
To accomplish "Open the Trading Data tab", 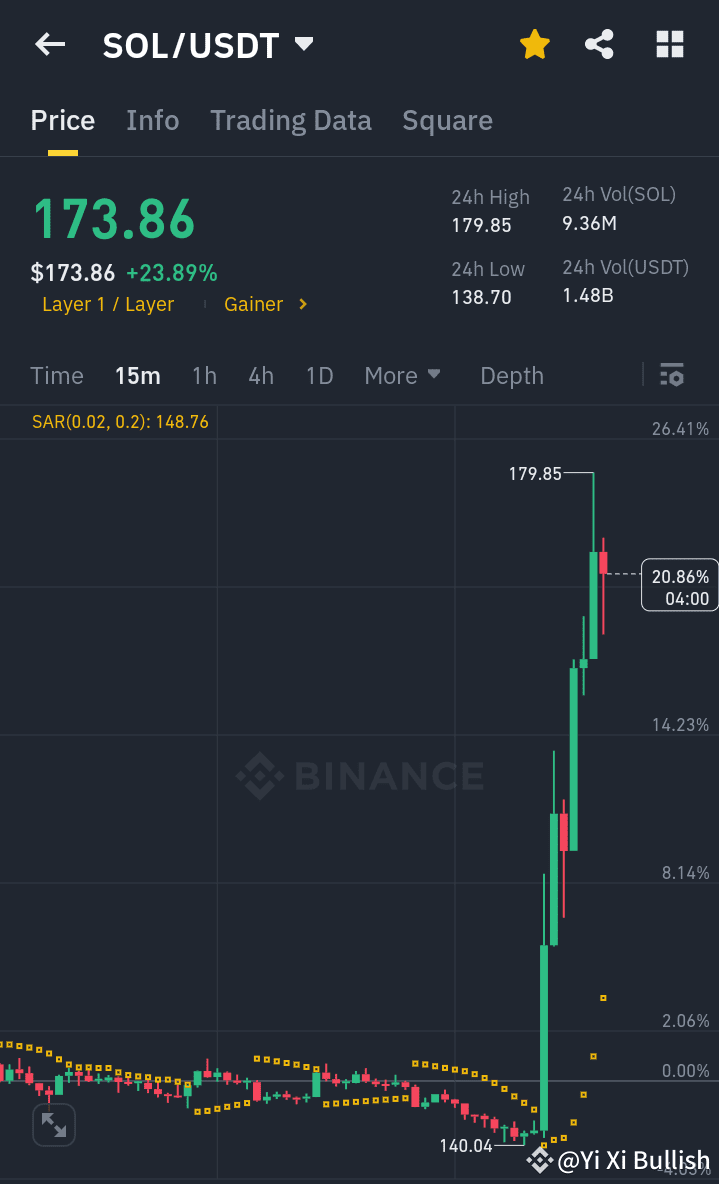I will 290,120.
